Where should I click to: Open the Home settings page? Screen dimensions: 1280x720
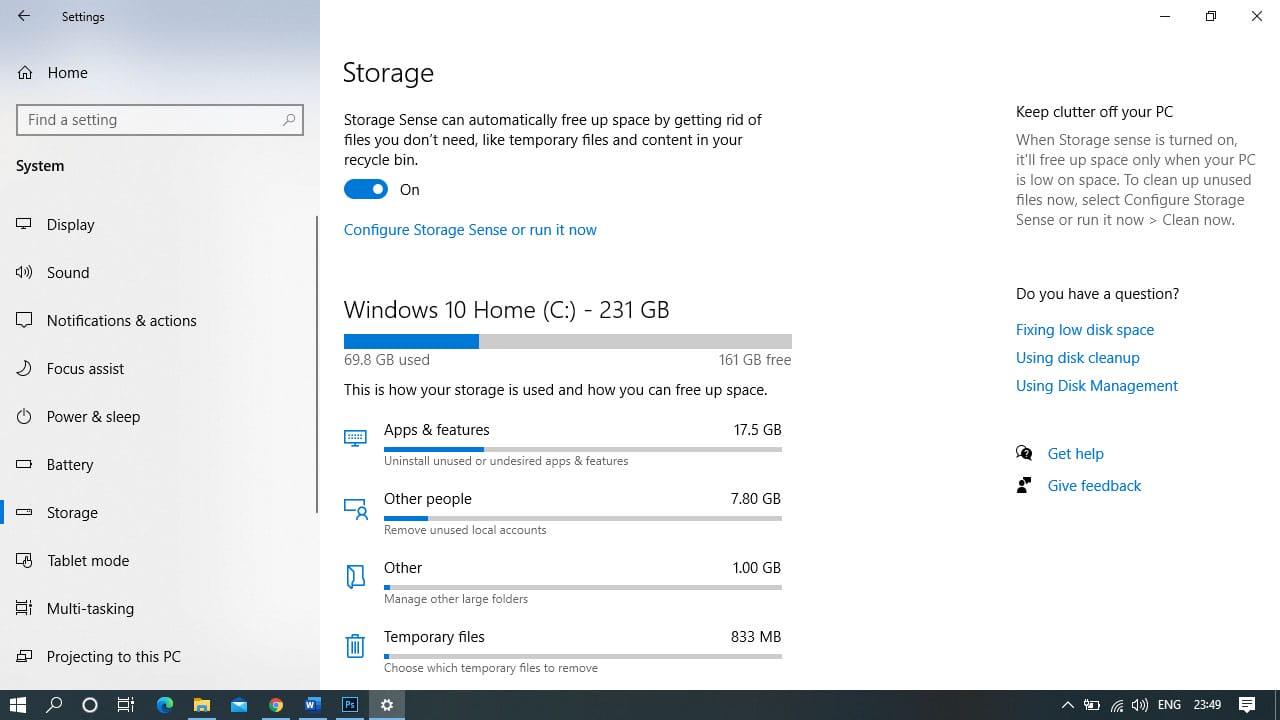click(x=67, y=72)
